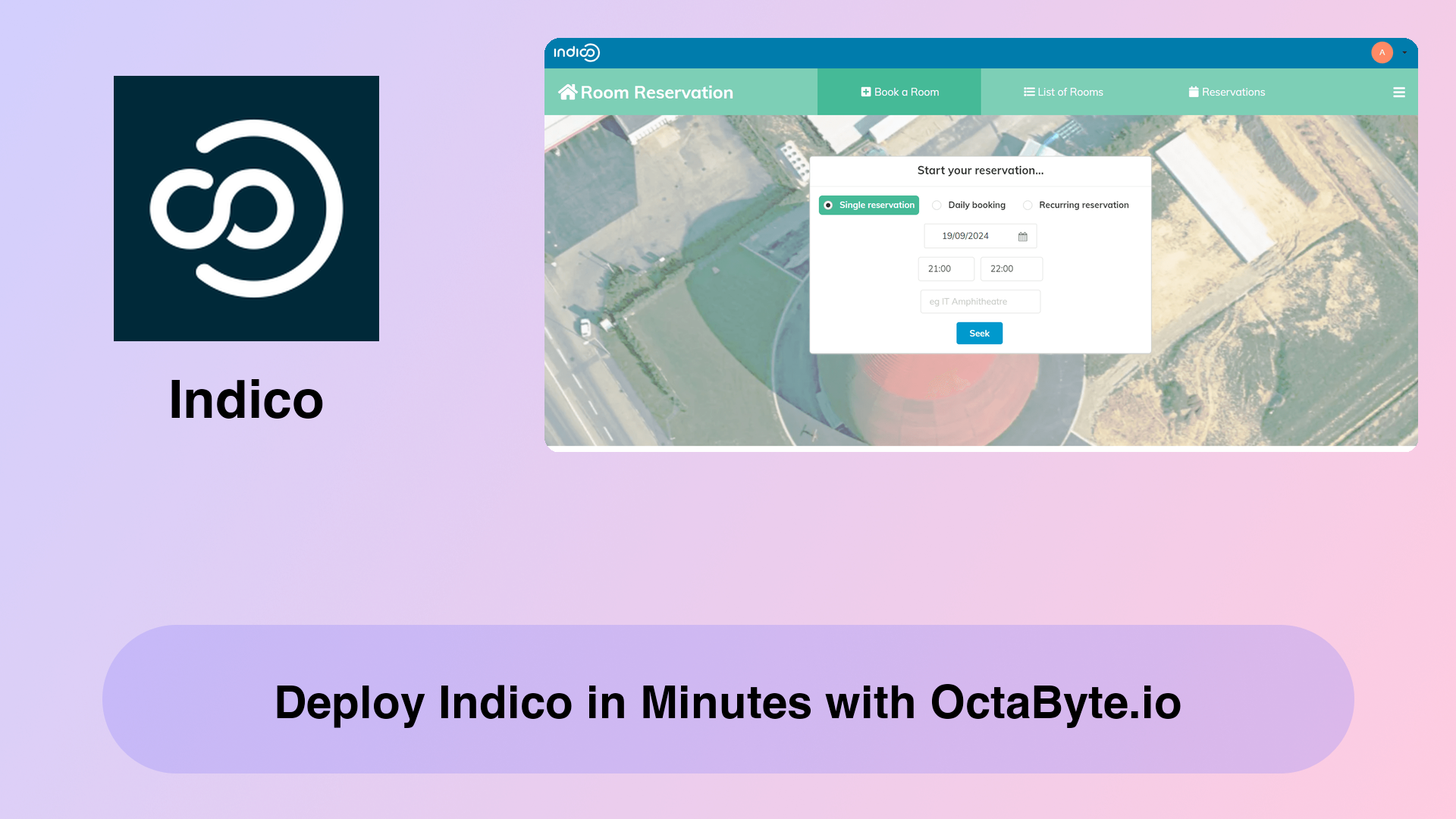Click the dropdown arrow next to user avatar
Image resolution: width=1456 pixels, height=819 pixels.
coord(1404,52)
